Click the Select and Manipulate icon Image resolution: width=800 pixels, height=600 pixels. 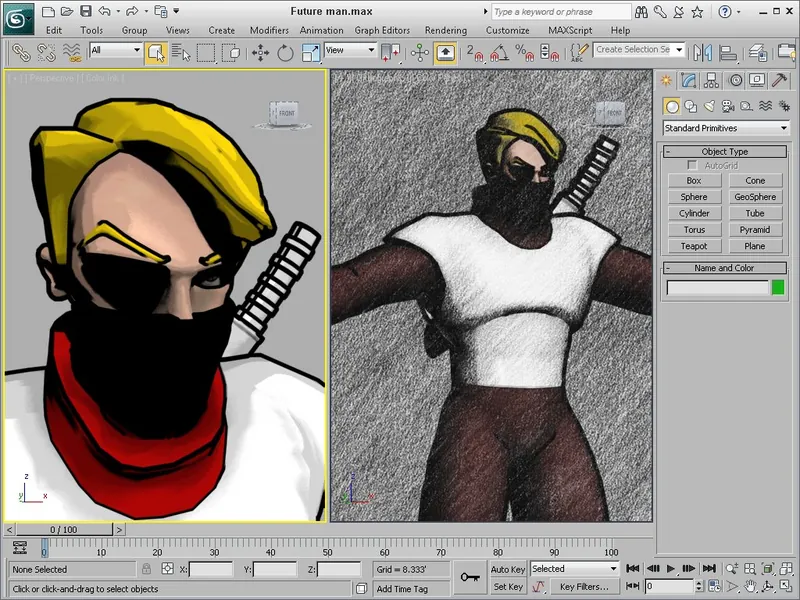[419, 52]
